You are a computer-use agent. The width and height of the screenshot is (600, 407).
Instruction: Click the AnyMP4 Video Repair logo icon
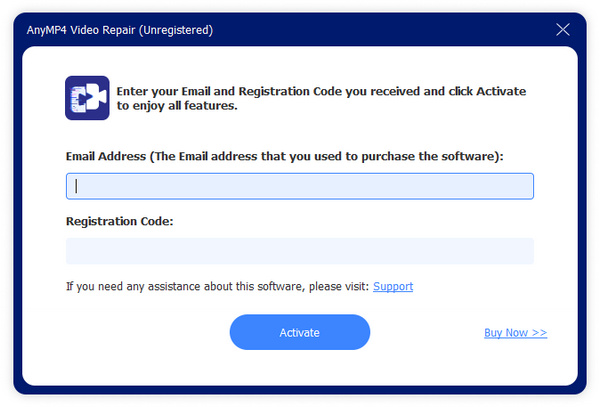pyautogui.click(x=87, y=98)
